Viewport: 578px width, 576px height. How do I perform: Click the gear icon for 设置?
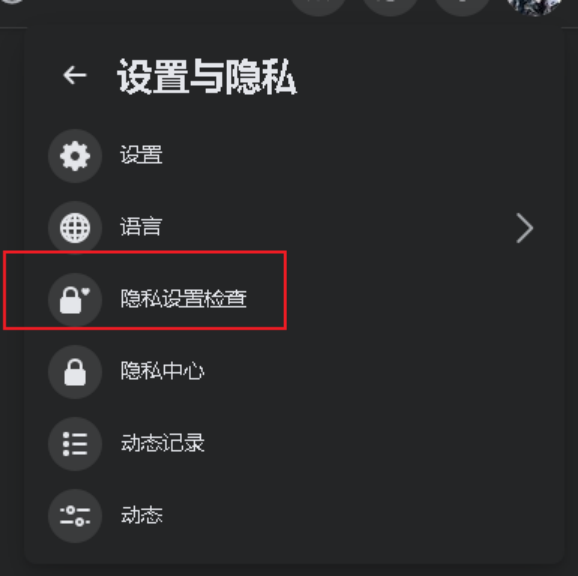75,156
